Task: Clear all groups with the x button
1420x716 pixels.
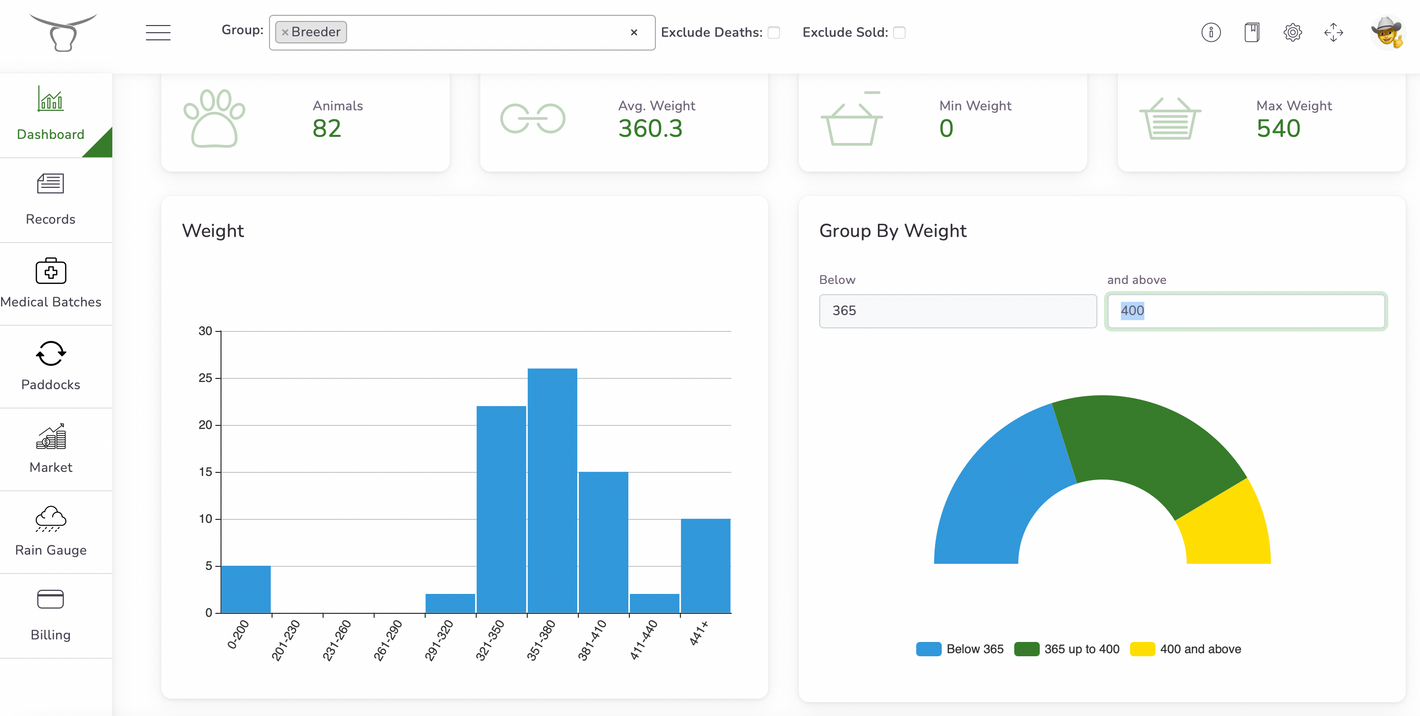Action: [x=634, y=33]
